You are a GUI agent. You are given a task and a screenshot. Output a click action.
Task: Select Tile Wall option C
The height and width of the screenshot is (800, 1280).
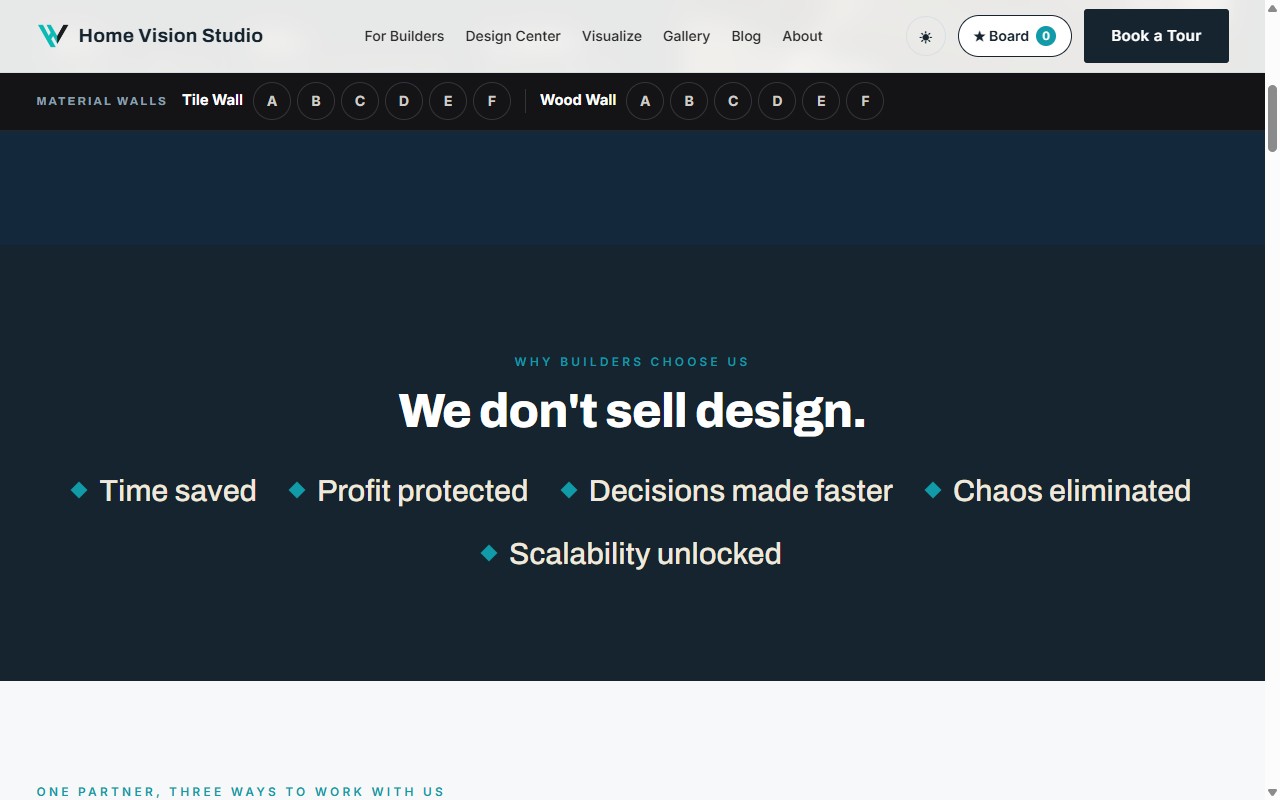click(360, 101)
